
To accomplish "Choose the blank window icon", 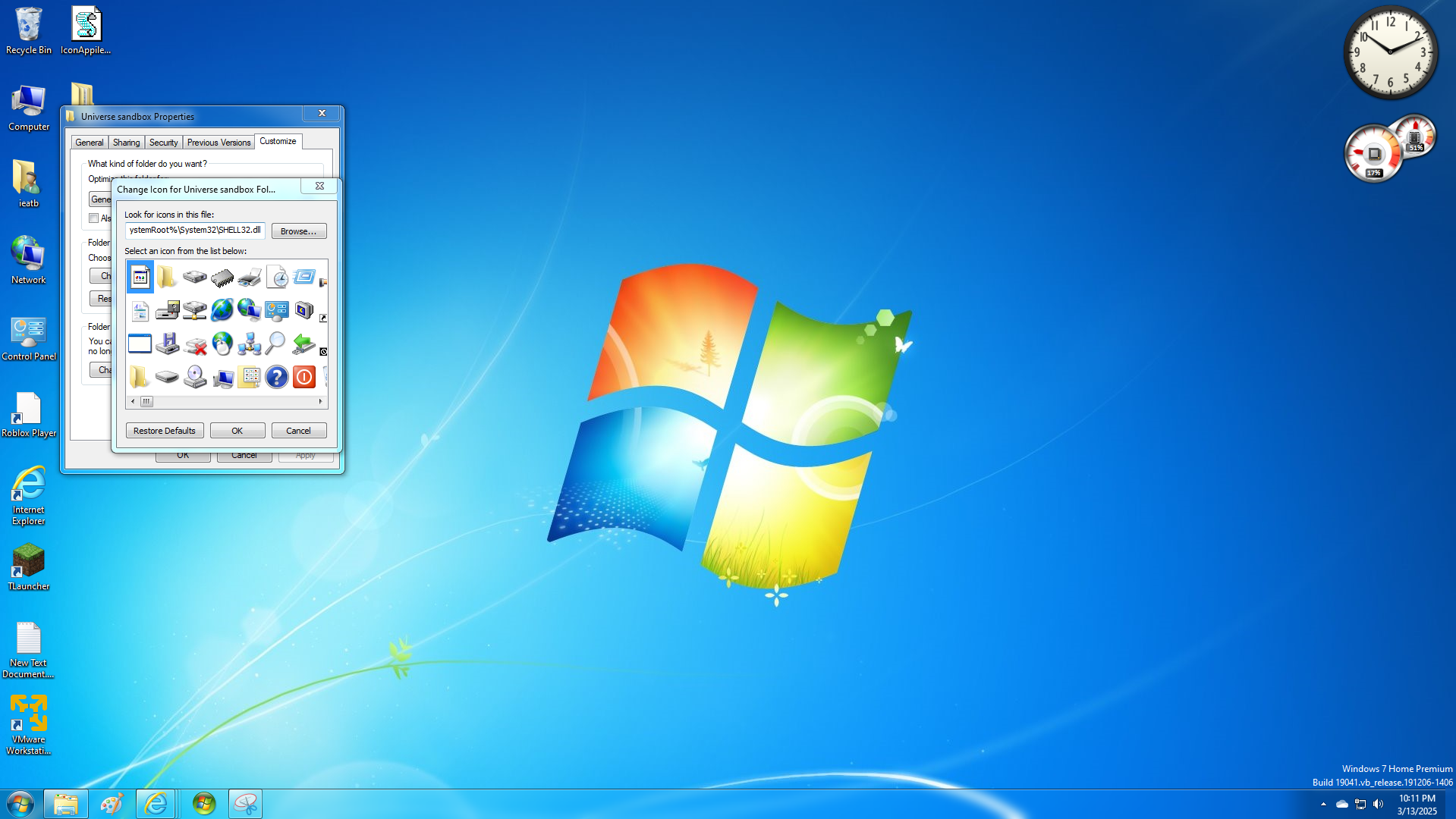I will click(x=140, y=344).
